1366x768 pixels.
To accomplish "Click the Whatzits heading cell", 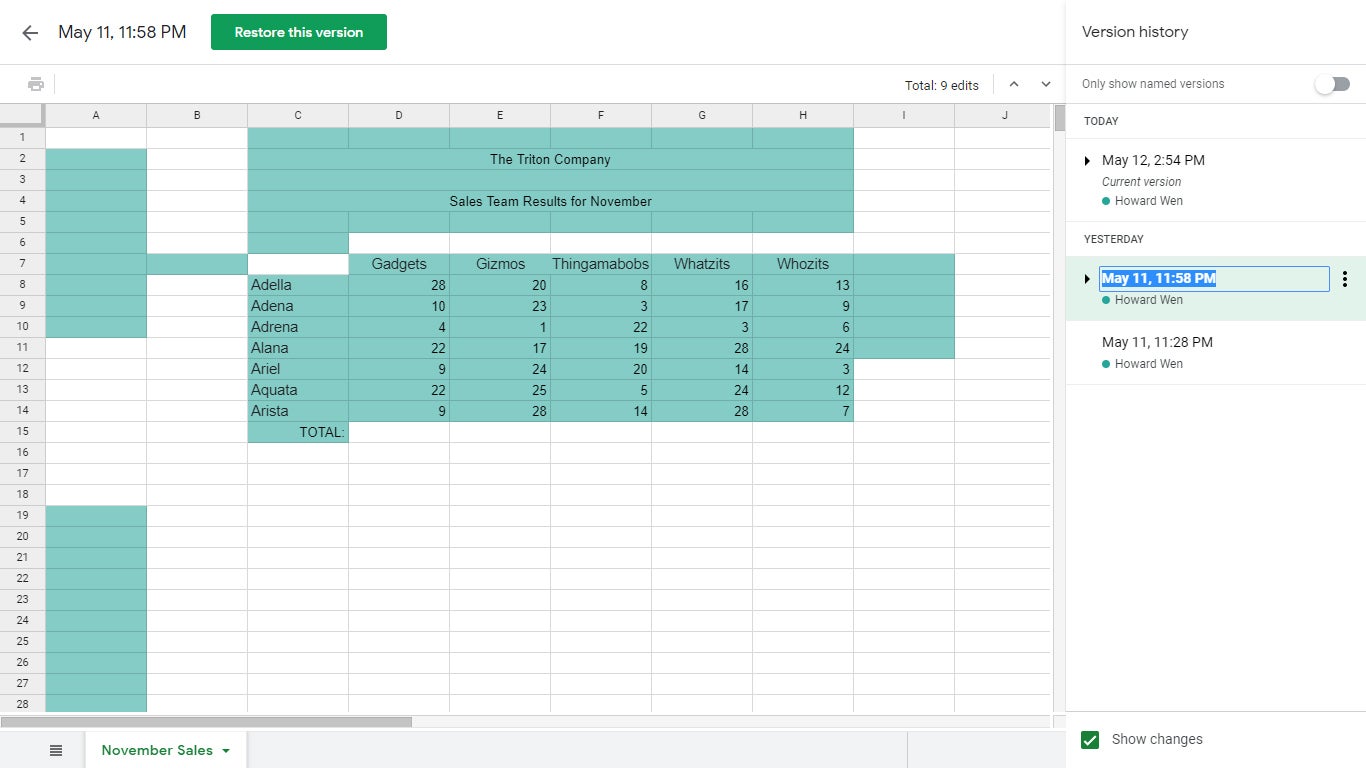I will pos(702,264).
